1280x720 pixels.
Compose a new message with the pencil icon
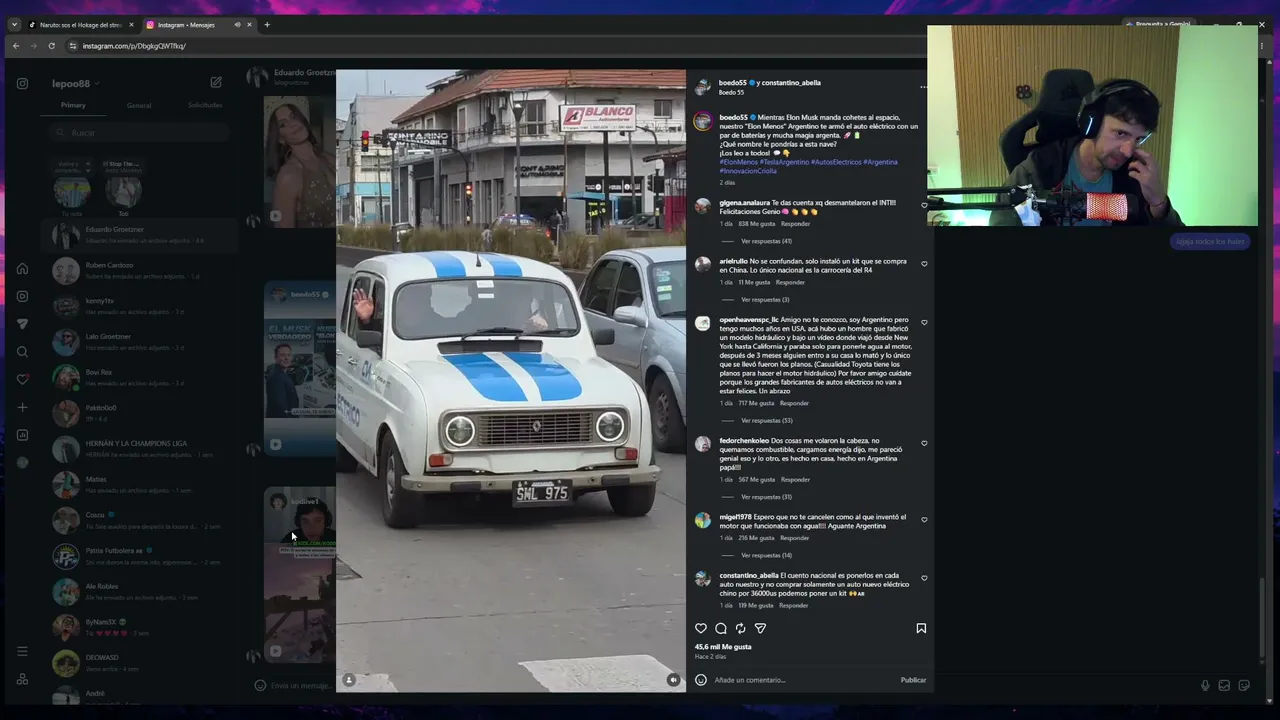216,82
